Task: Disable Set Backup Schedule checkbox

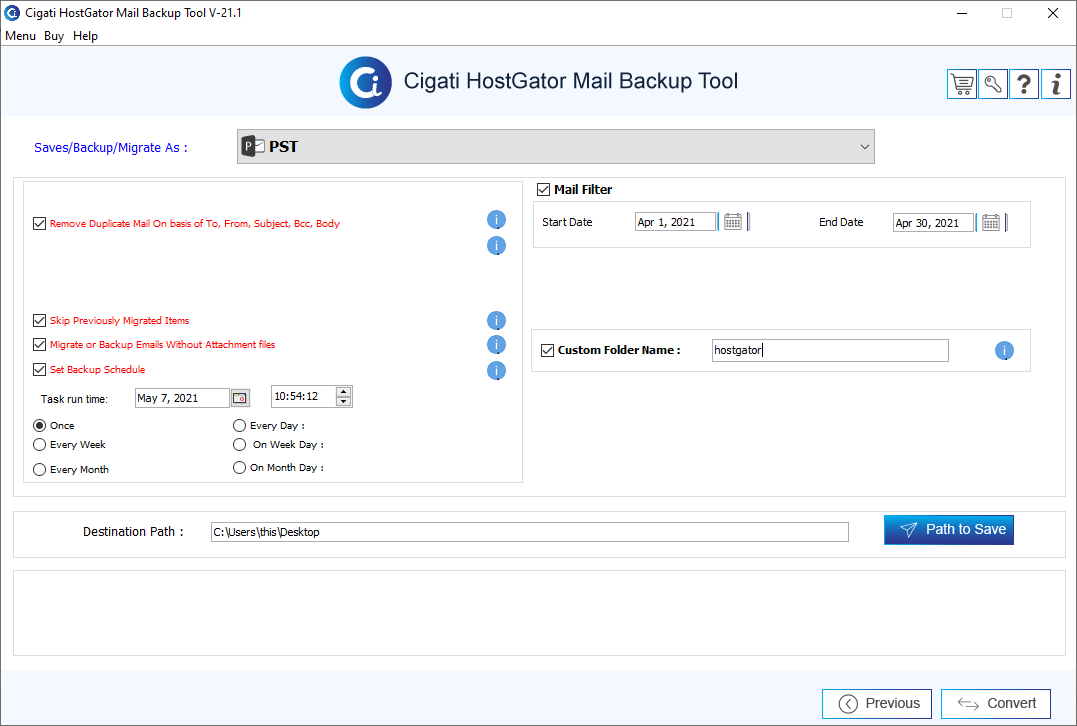Action: 40,370
